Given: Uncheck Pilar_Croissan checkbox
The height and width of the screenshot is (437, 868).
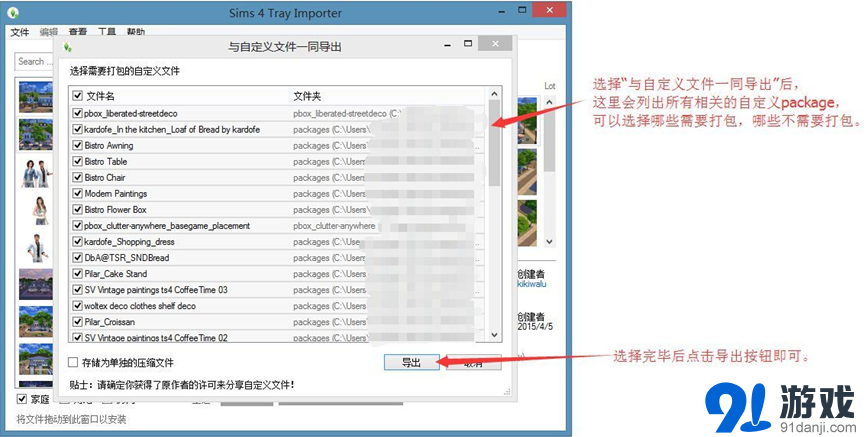Looking at the screenshot, I should pyautogui.click(x=78, y=322).
